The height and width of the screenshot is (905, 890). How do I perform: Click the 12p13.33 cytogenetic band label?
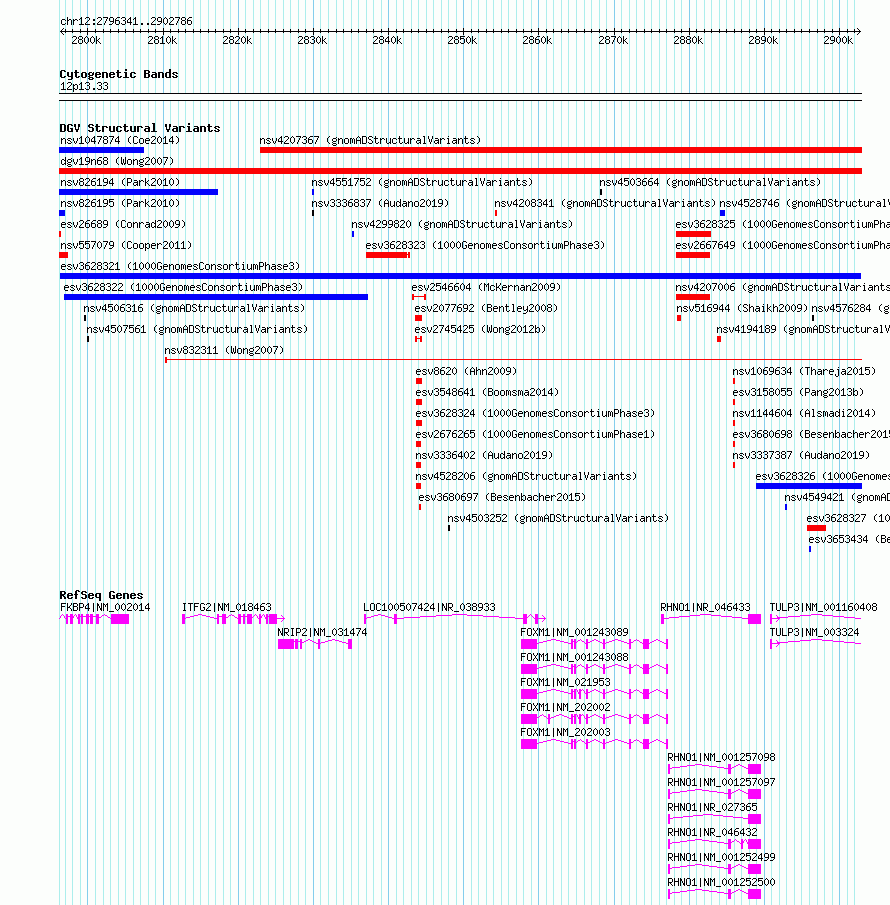click(x=84, y=87)
